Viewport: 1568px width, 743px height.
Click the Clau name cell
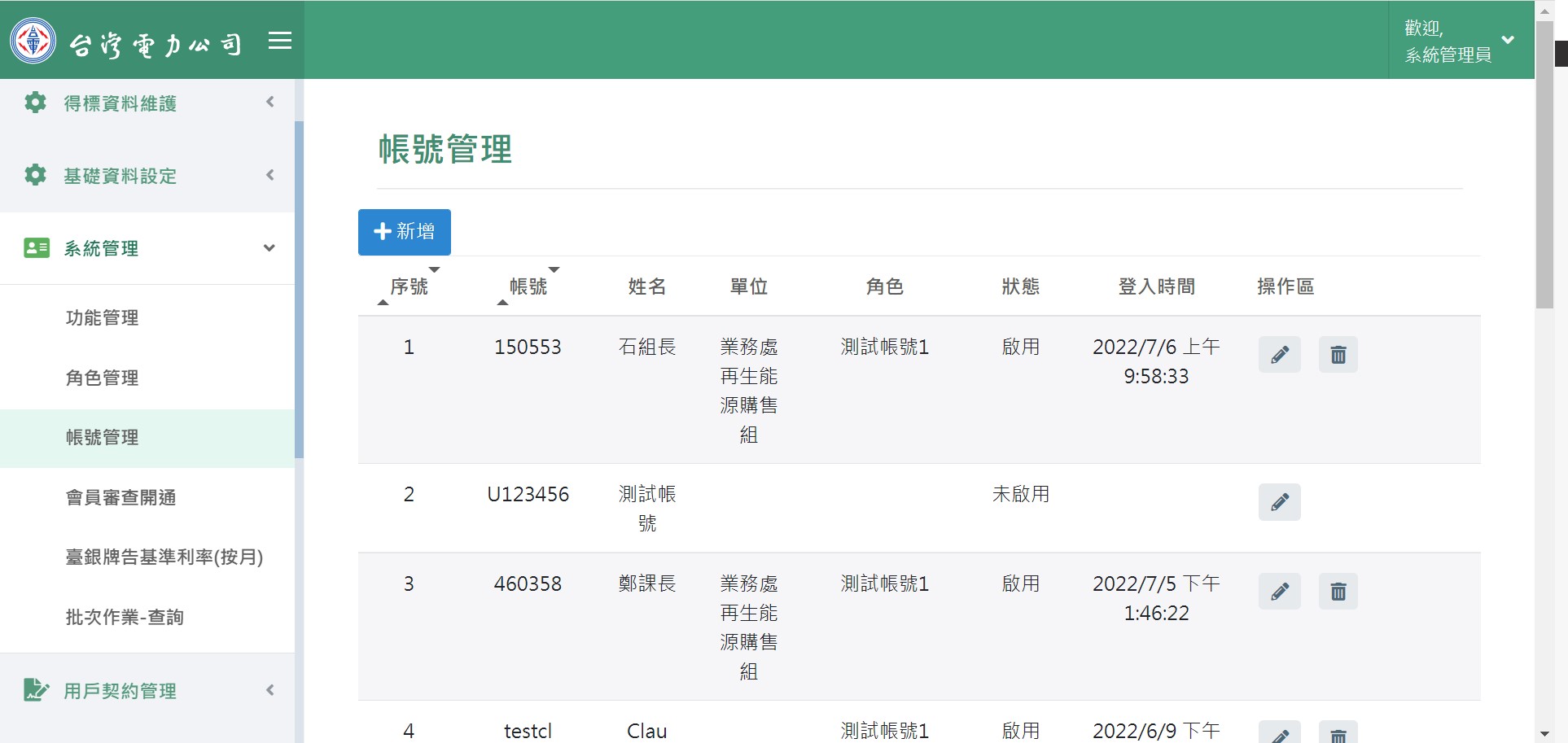(x=647, y=732)
